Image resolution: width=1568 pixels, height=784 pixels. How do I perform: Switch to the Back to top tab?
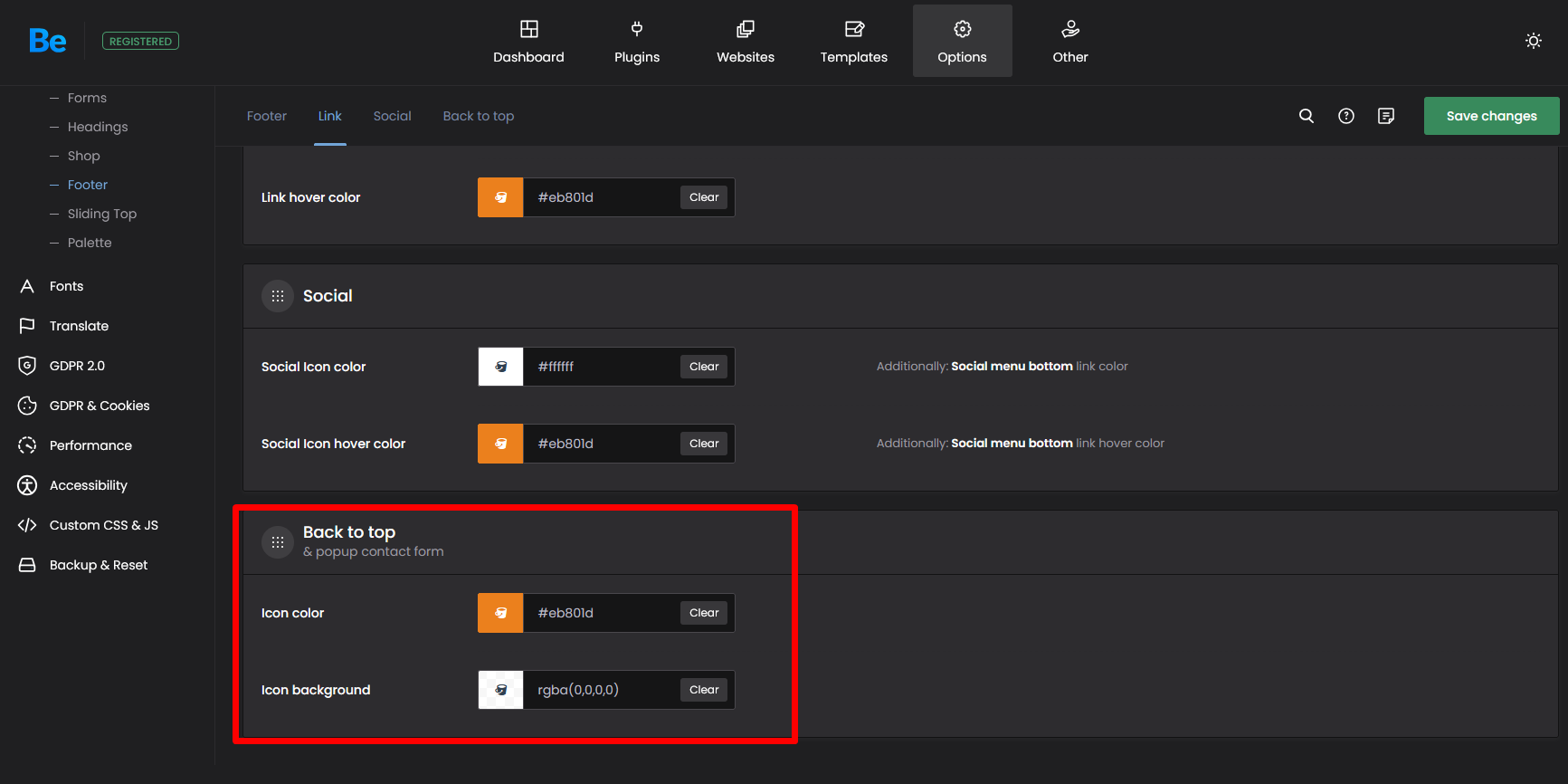pyautogui.click(x=478, y=116)
